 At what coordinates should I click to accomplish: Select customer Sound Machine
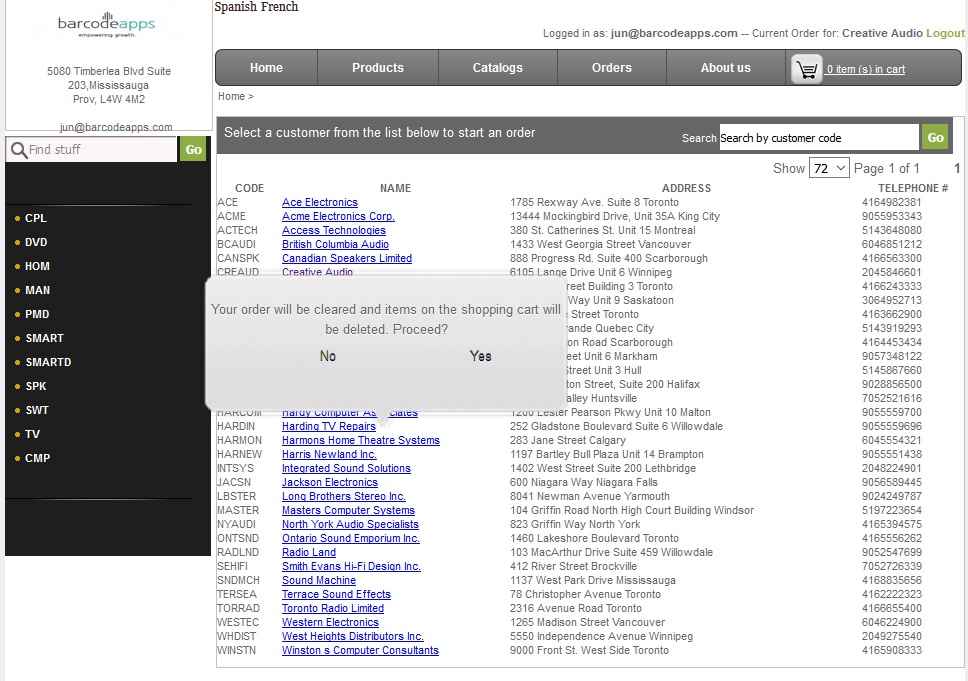tap(319, 580)
